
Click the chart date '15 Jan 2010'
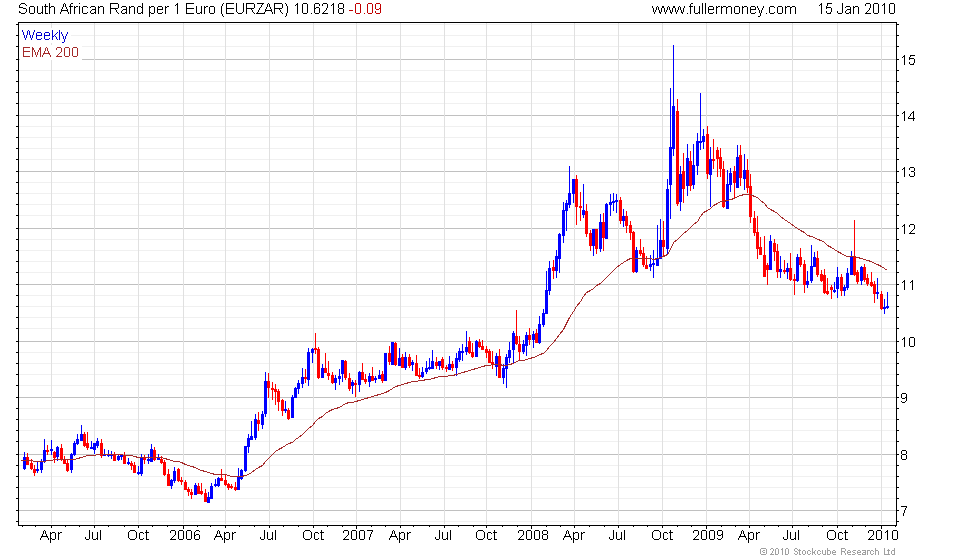[x=856, y=9]
